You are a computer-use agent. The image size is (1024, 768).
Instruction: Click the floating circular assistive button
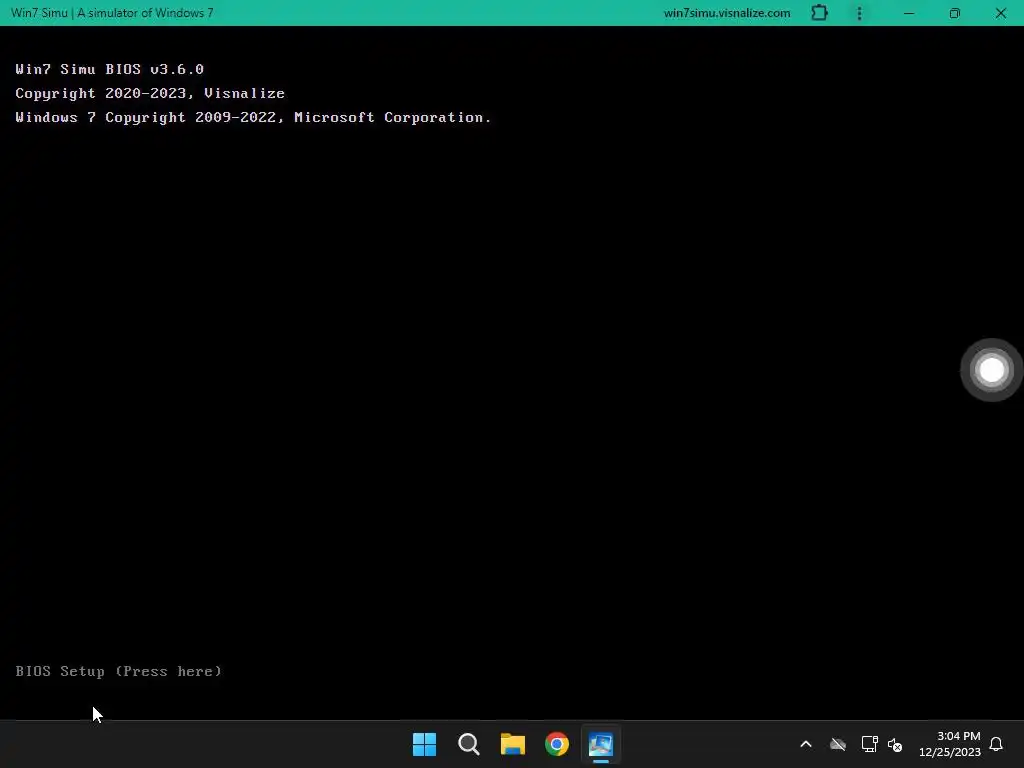991,370
